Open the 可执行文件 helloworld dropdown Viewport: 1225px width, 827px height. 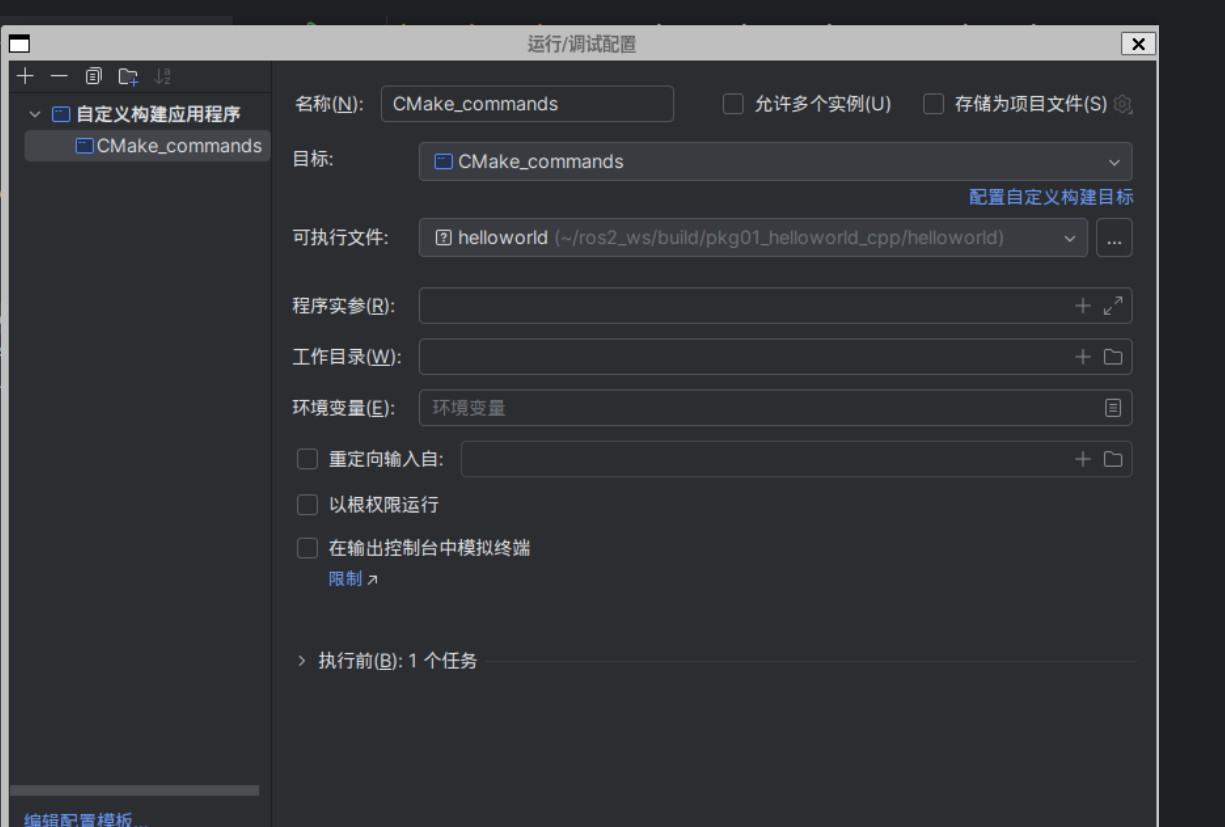[752, 238]
